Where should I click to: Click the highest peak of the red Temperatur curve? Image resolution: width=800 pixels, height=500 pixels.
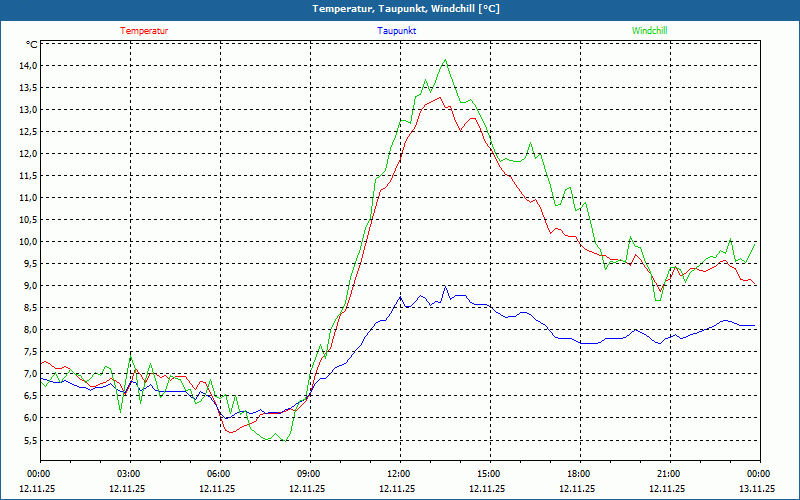click(x=440, y=97)
